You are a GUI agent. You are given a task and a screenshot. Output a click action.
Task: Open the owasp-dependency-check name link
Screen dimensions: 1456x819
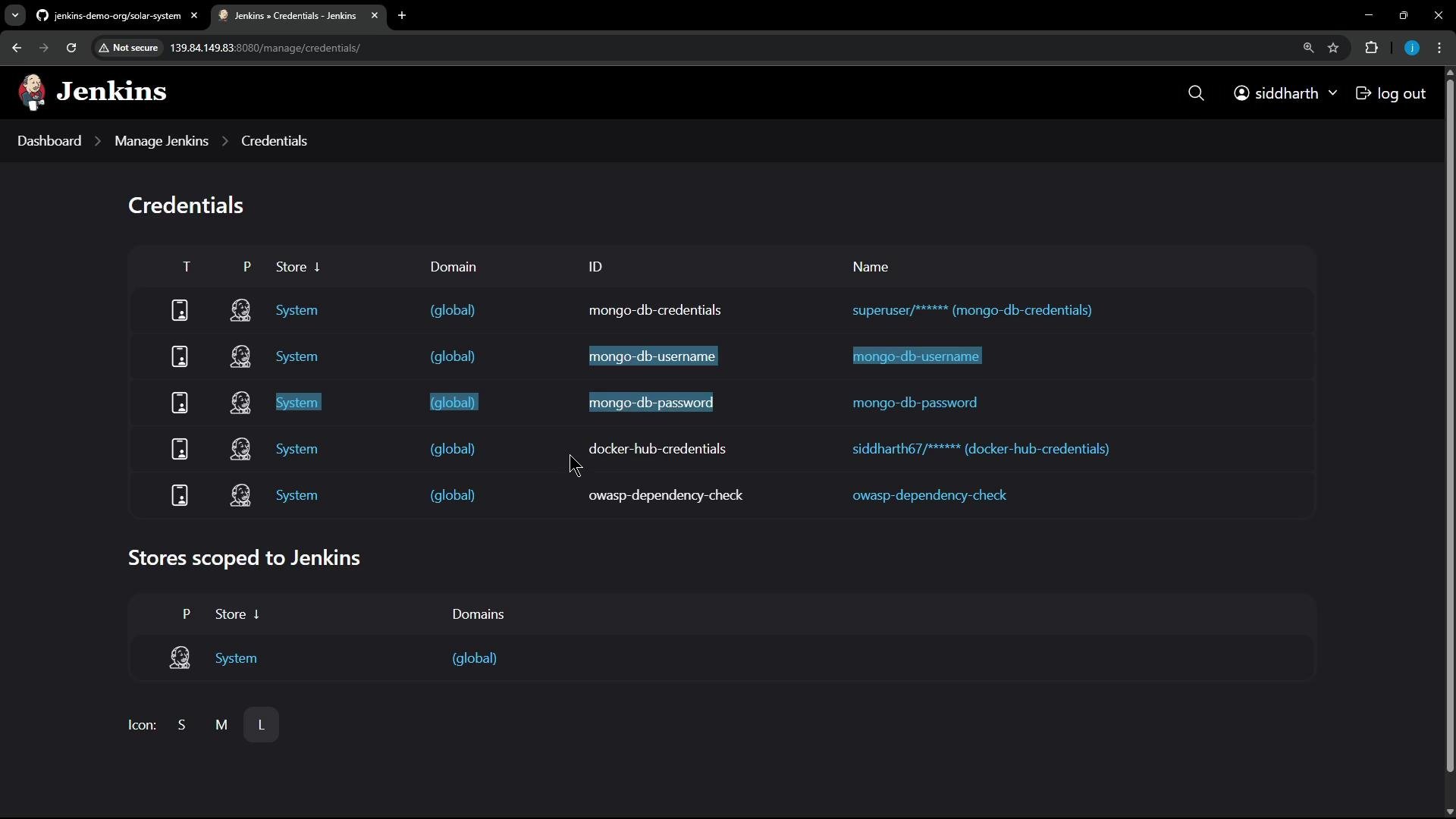click(x=930, y=495)
